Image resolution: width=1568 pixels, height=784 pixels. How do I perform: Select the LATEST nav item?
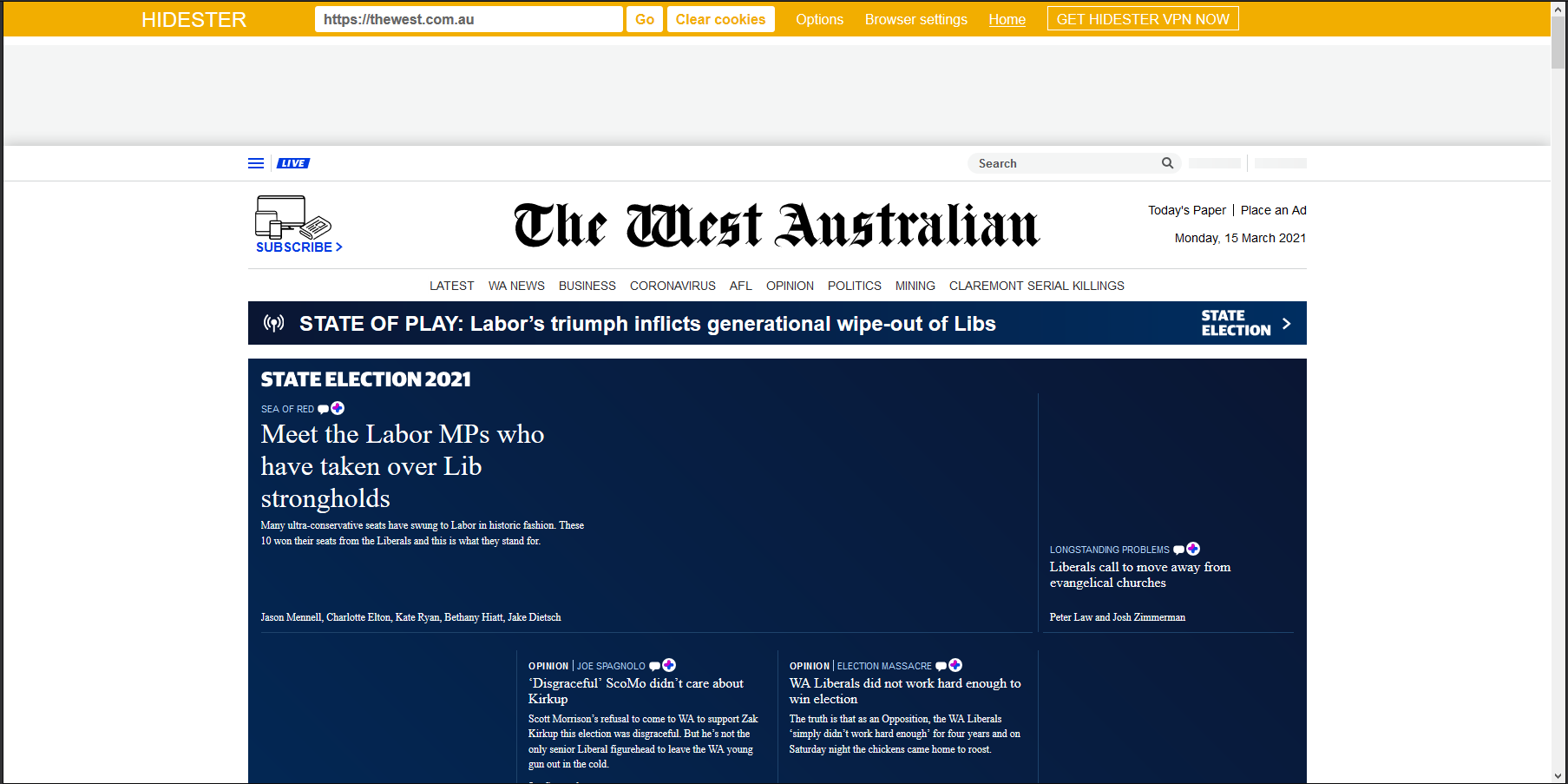[451, 286]
